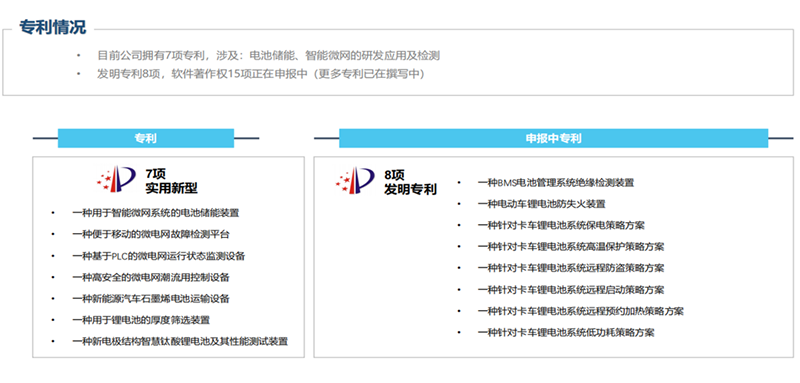Click 一种用于锂电池的厚度筛选装置
This screenshot has width=800, height=383.
[141, 320]
